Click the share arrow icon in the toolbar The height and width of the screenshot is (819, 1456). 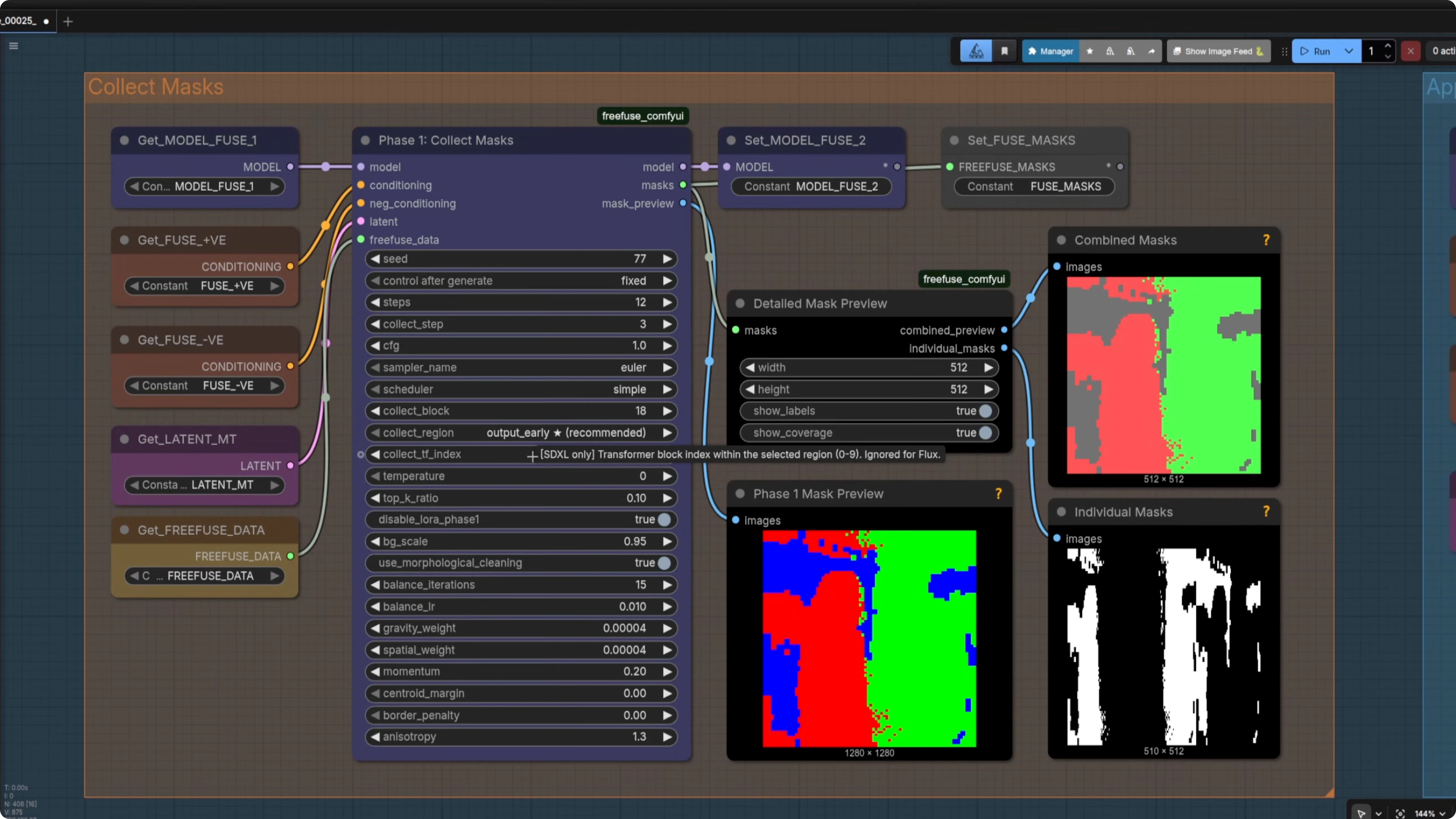click(x=1151, y=51)
